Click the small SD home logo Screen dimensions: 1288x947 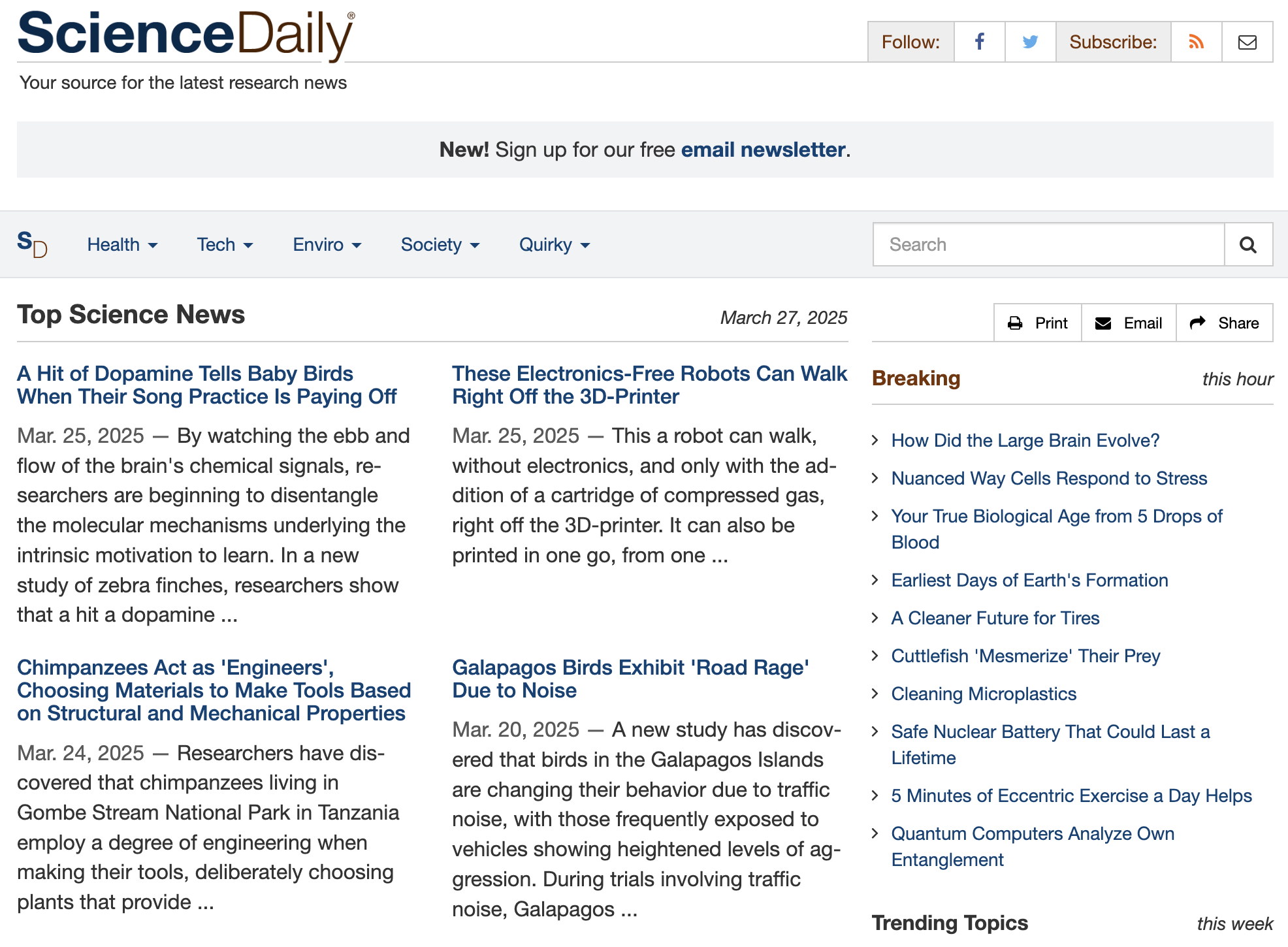tap(32, 244)
